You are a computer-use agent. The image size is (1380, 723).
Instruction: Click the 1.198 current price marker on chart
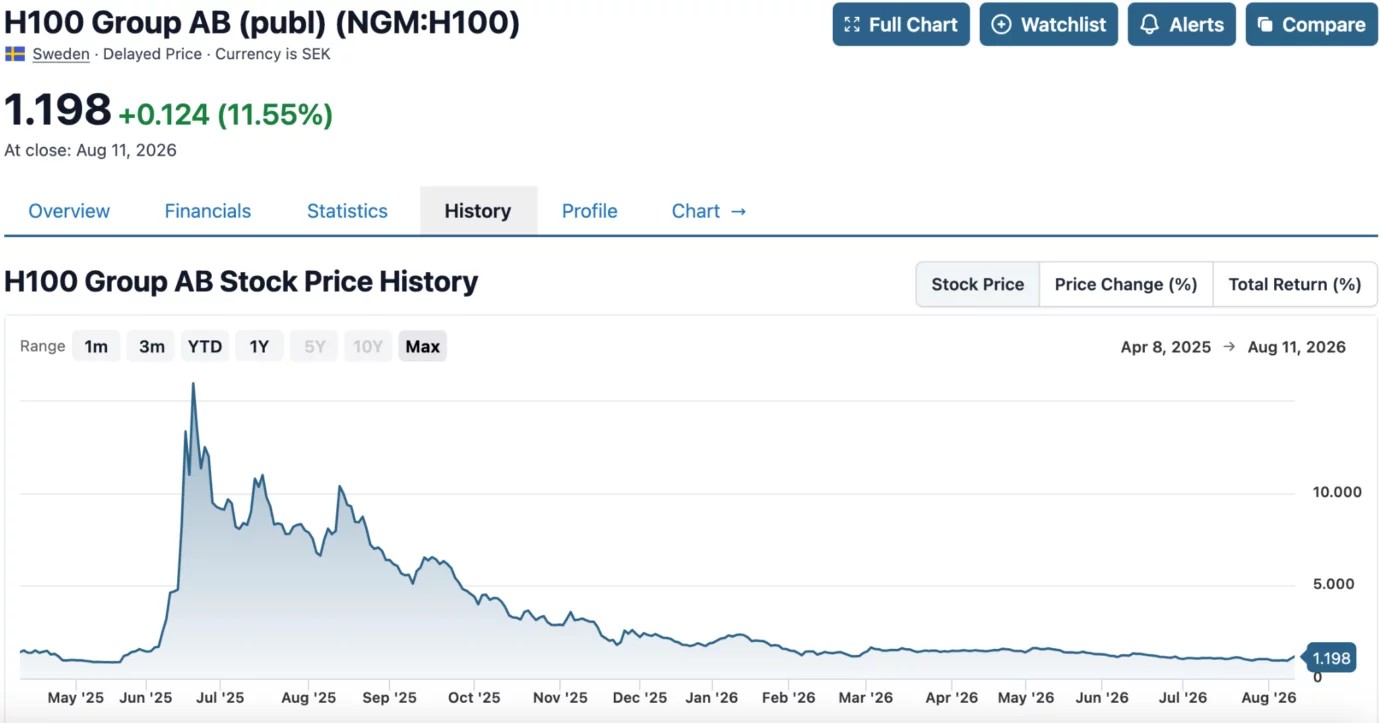point(1331,659)
